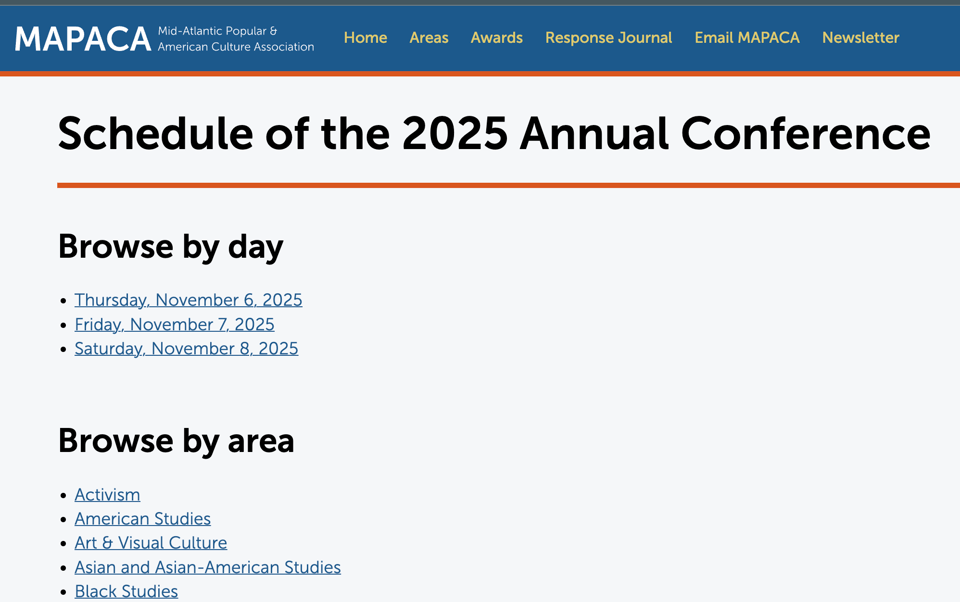Navigate to Response Journal

point(608,38)
